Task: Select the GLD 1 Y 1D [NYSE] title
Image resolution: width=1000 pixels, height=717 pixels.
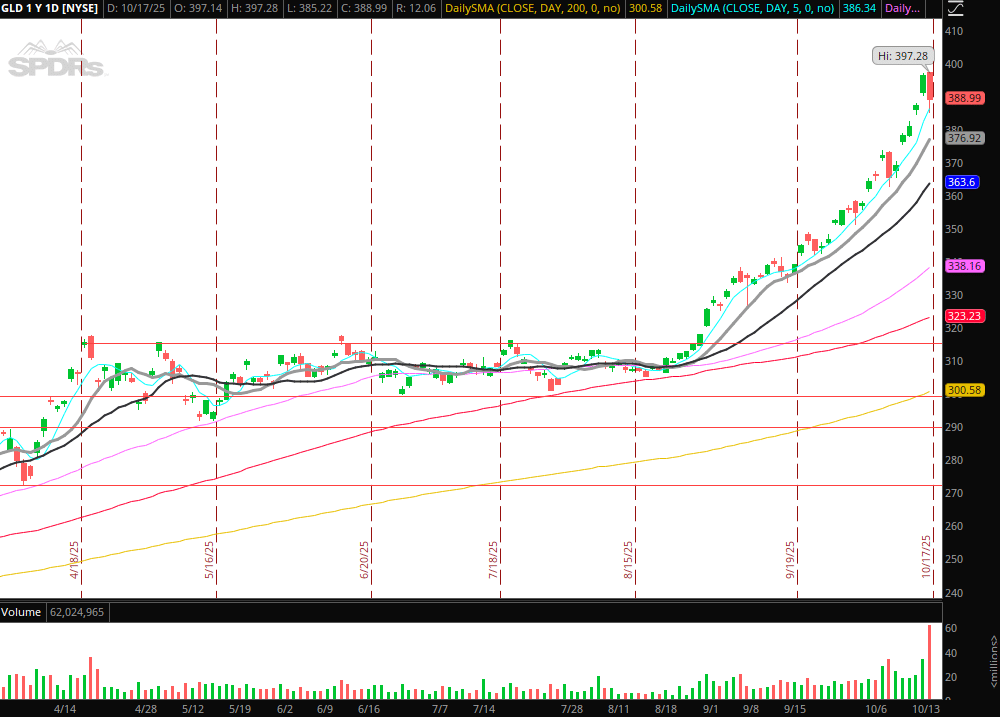Action: coord(50,8)
